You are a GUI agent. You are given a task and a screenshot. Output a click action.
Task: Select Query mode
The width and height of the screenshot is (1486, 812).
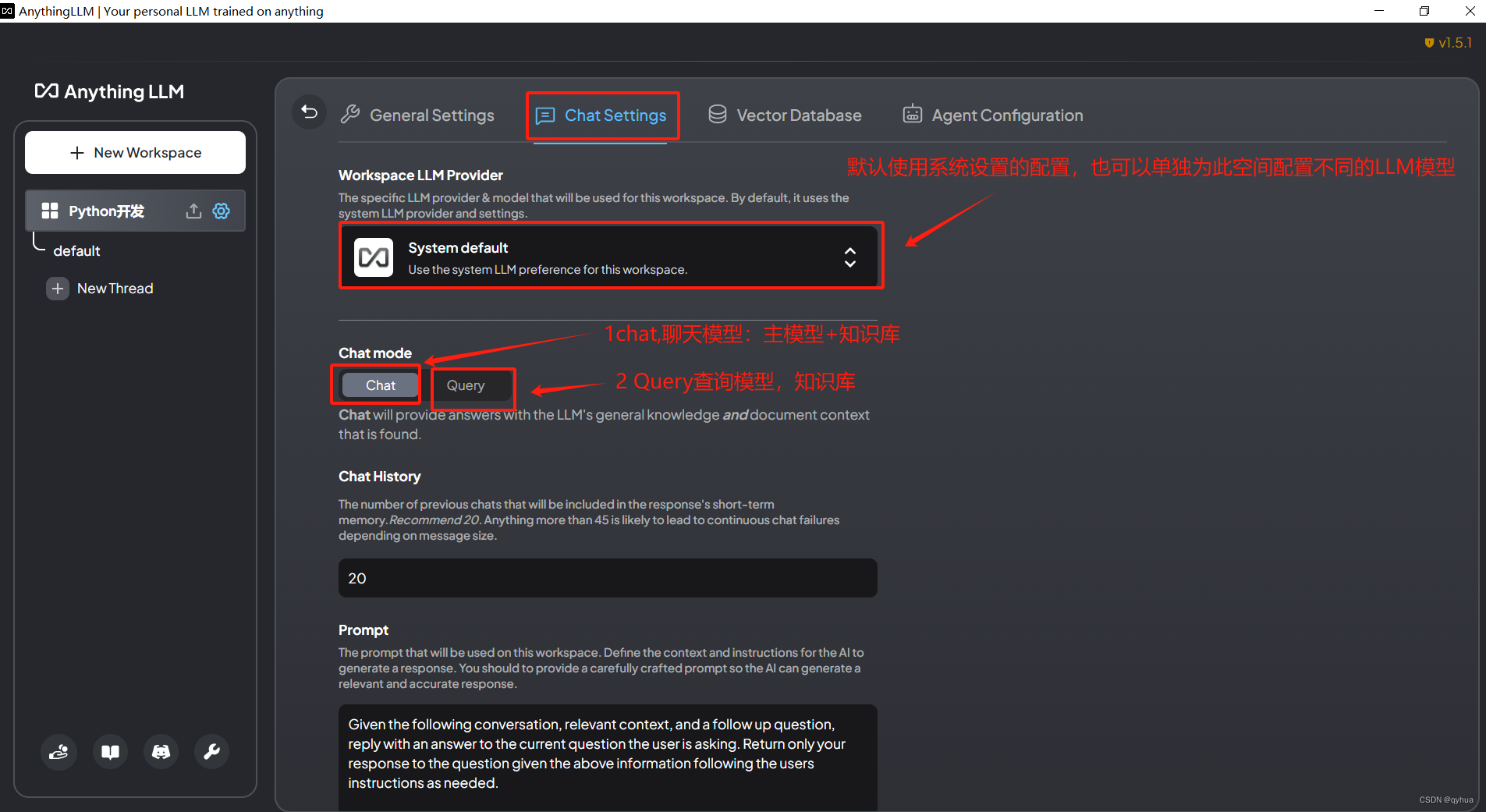[x=466, y=385]
